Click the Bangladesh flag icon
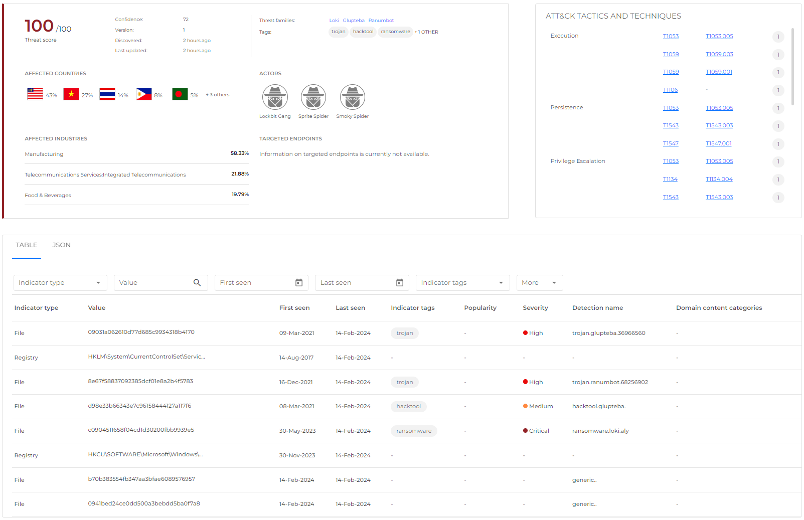 pyautogui.click(x=179, y=94)
